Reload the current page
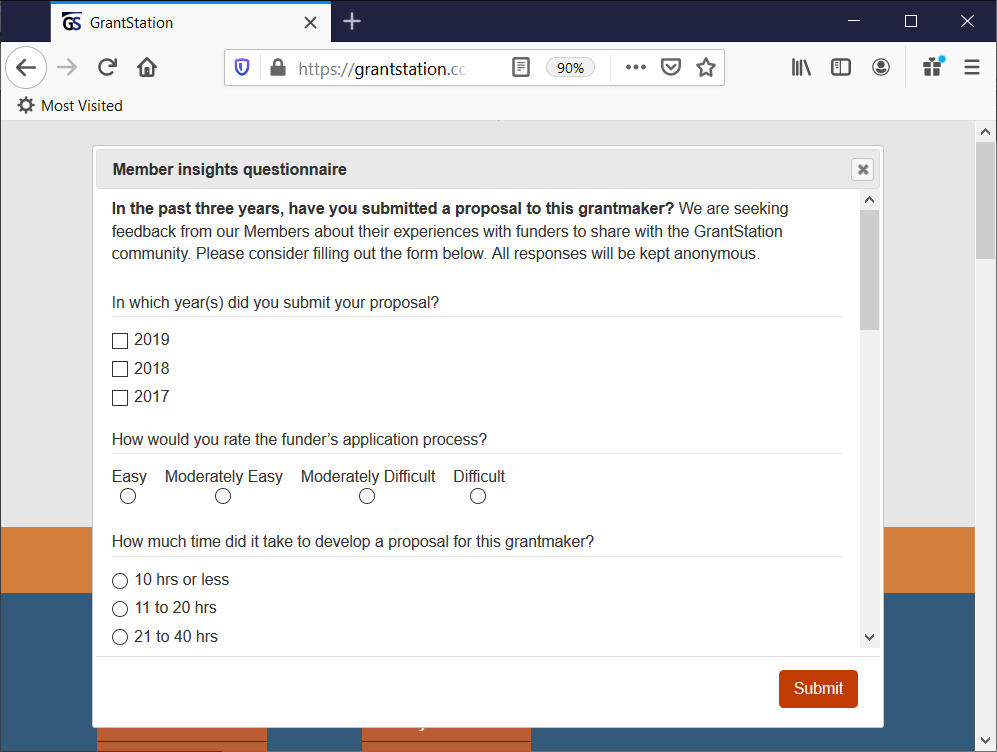 [107, 67]
